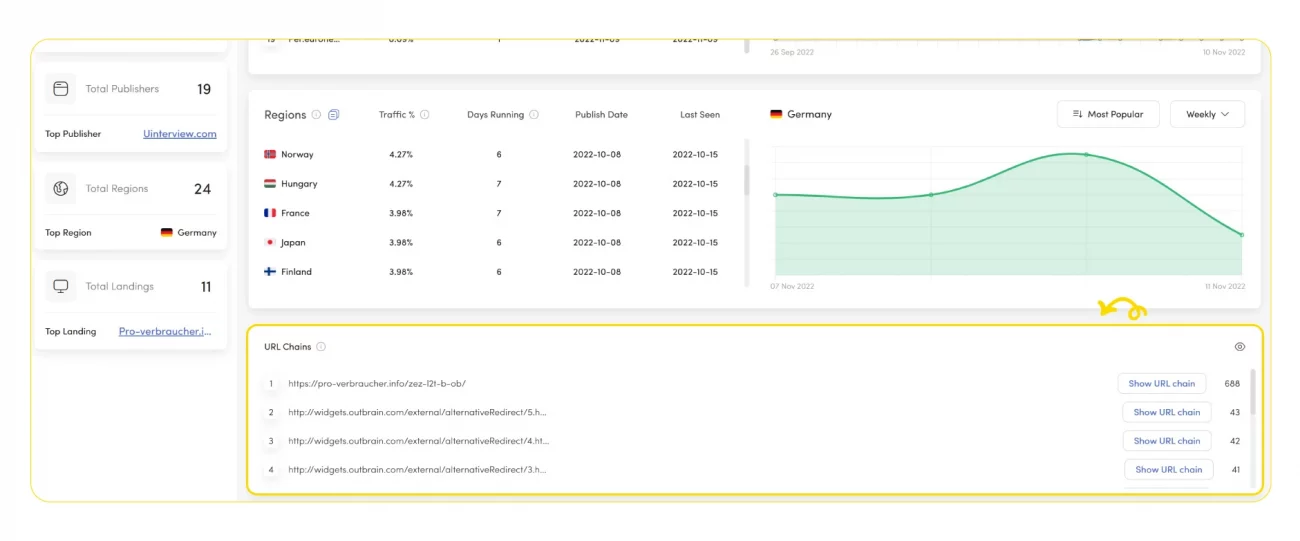Click the 11 Nov 2022 chart date label
This screenshot has height=541, width=1300.
click(x=1225, y=286)
